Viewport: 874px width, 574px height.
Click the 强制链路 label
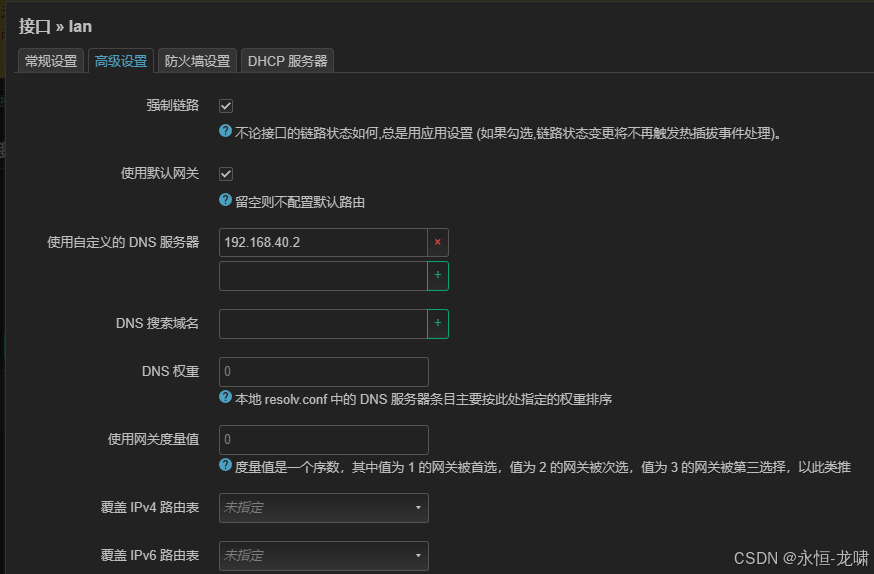point(173,105)
